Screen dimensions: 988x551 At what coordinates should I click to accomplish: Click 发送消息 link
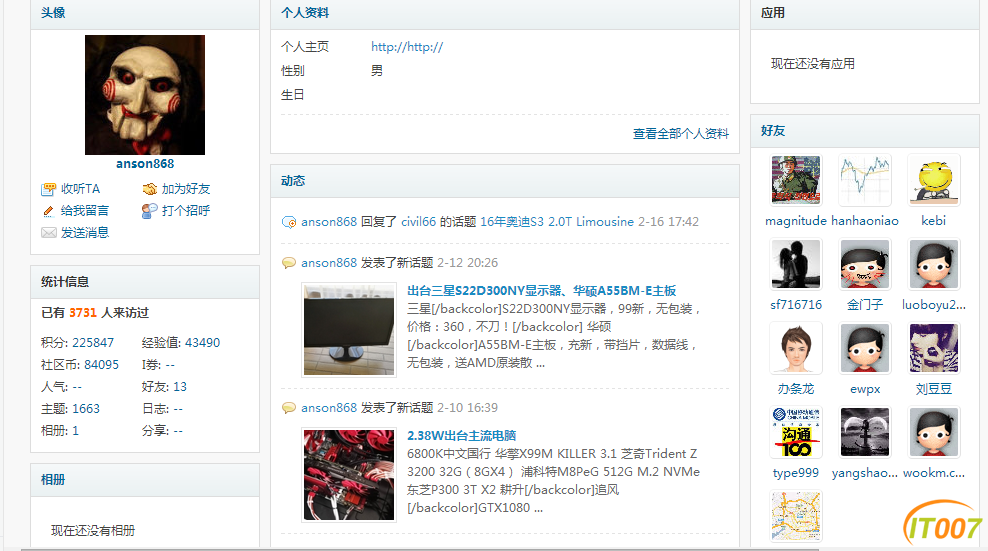[85, 233]
